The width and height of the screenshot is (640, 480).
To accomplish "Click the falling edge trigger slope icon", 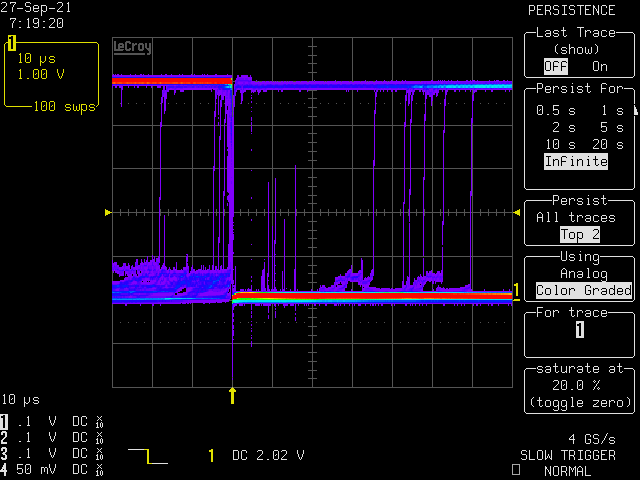I will pos(148,456).
